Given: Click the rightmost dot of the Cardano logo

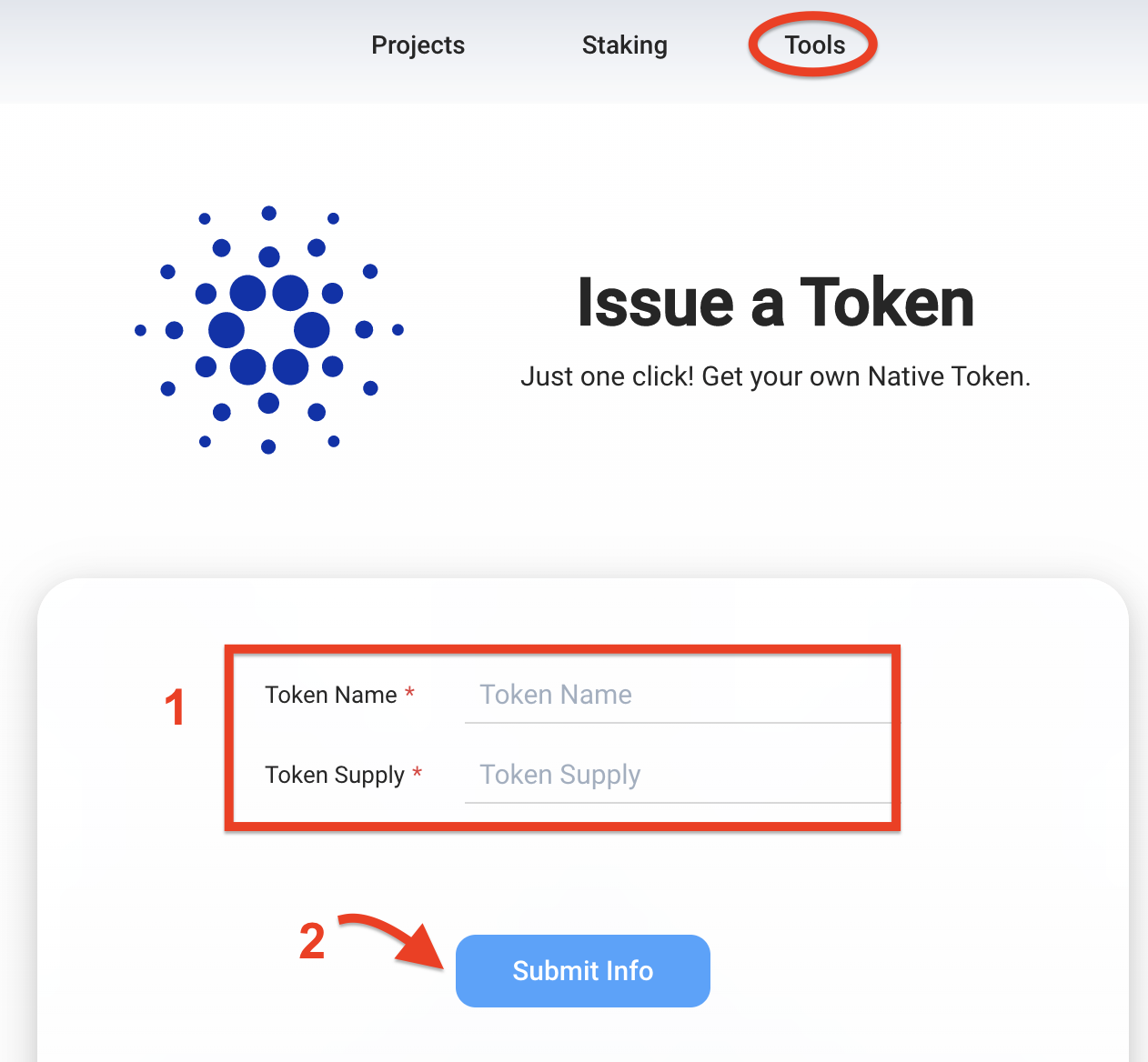Looking at the screenshot, I should point(398,330).
